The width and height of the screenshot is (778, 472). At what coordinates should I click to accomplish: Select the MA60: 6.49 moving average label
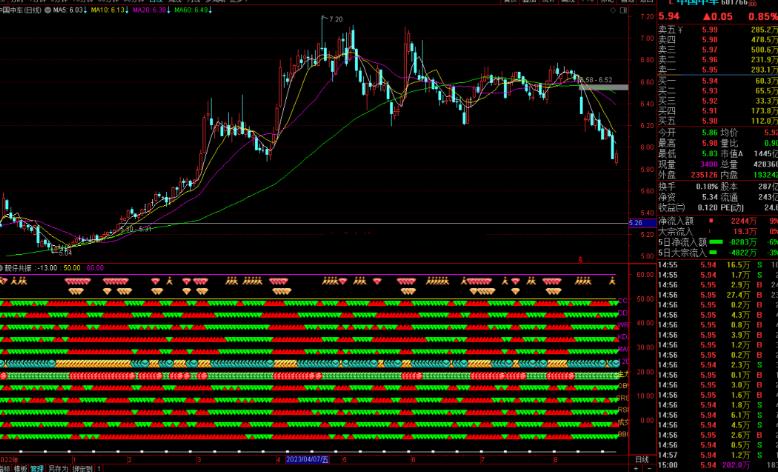pos(193,10)
